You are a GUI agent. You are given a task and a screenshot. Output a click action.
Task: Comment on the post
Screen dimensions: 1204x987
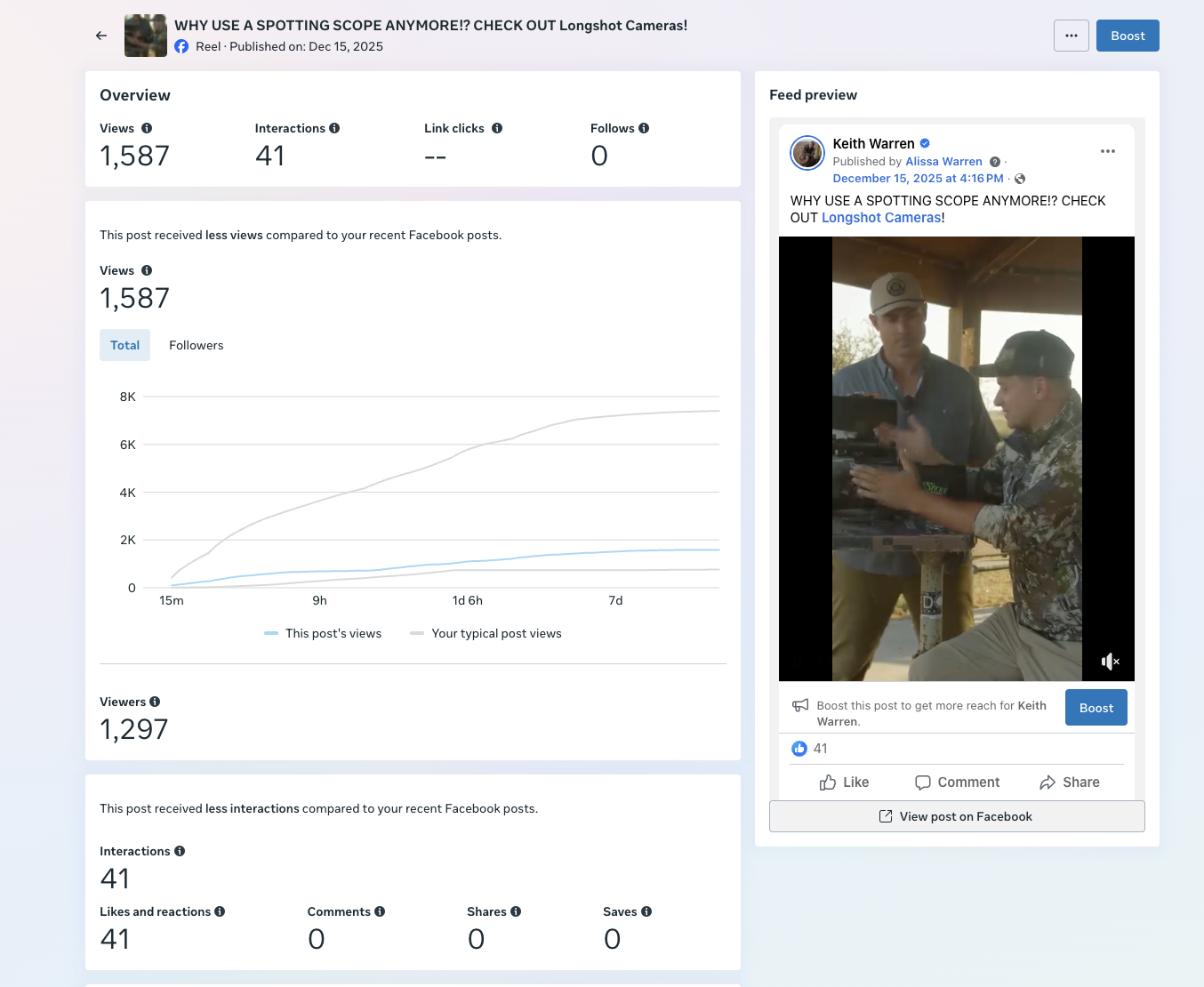(x=957, y=782)
